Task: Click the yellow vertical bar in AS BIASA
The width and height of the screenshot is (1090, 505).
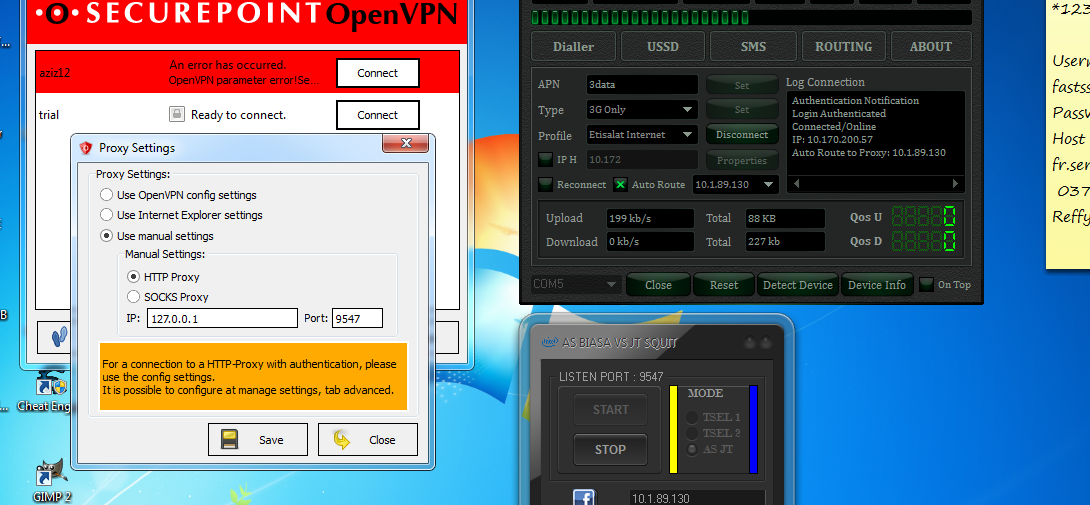Action: tap(673, 429)
